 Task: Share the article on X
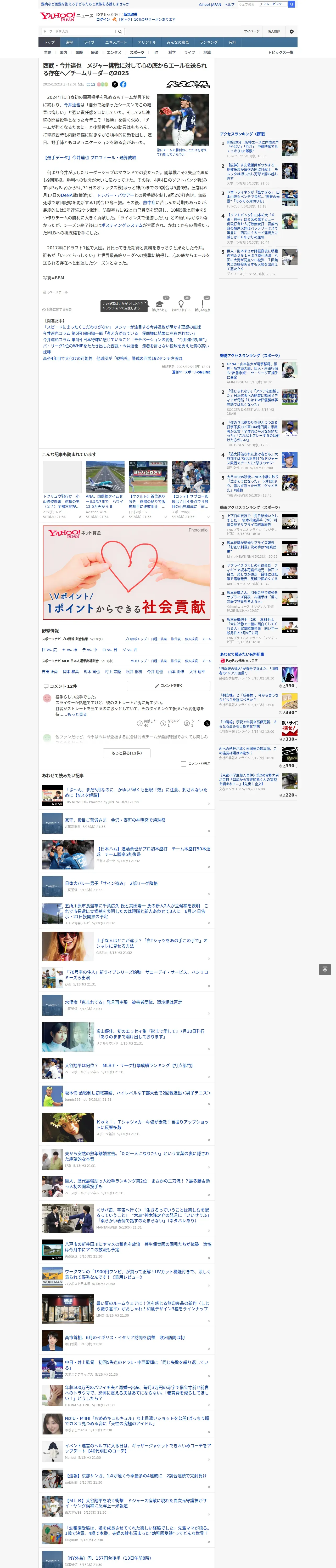coord(115,85)
